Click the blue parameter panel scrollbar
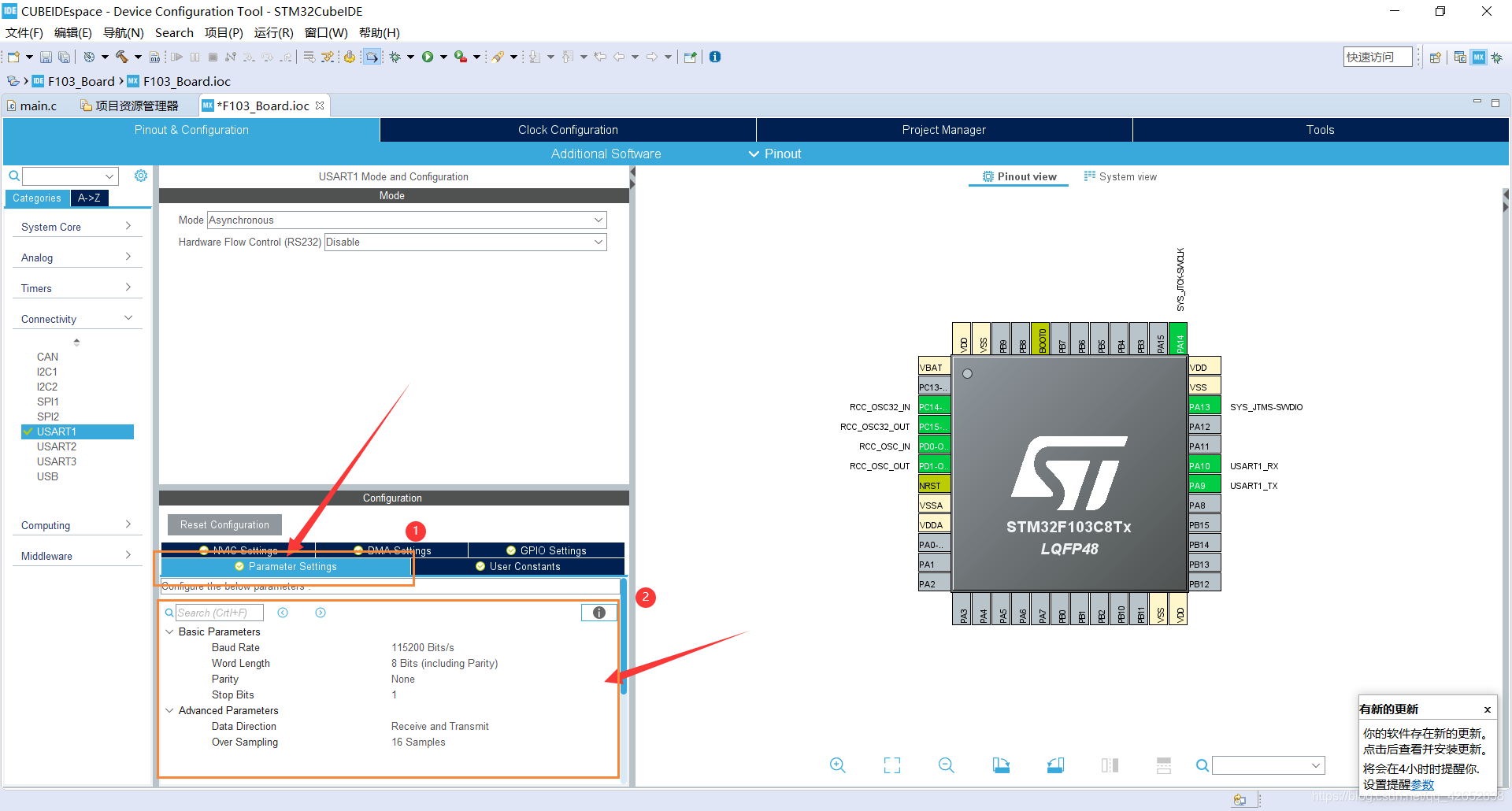The height and width of the screenshot is (811, 1512). [624, 638]
